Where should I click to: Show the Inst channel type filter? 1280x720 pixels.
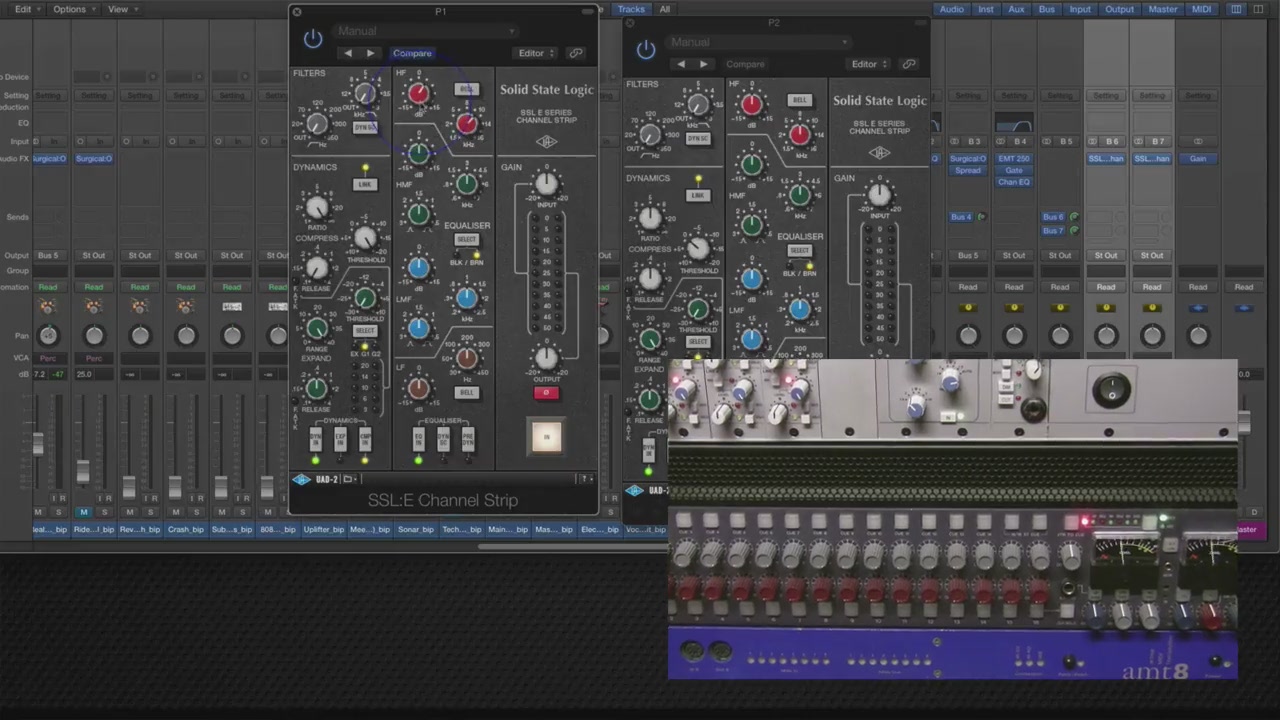click(986, 9)
